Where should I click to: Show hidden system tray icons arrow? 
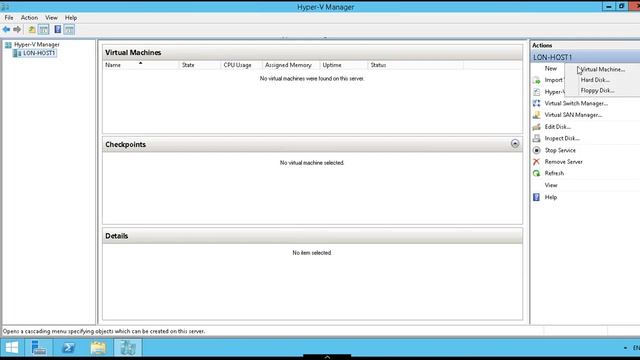click(x=625, y=348)
